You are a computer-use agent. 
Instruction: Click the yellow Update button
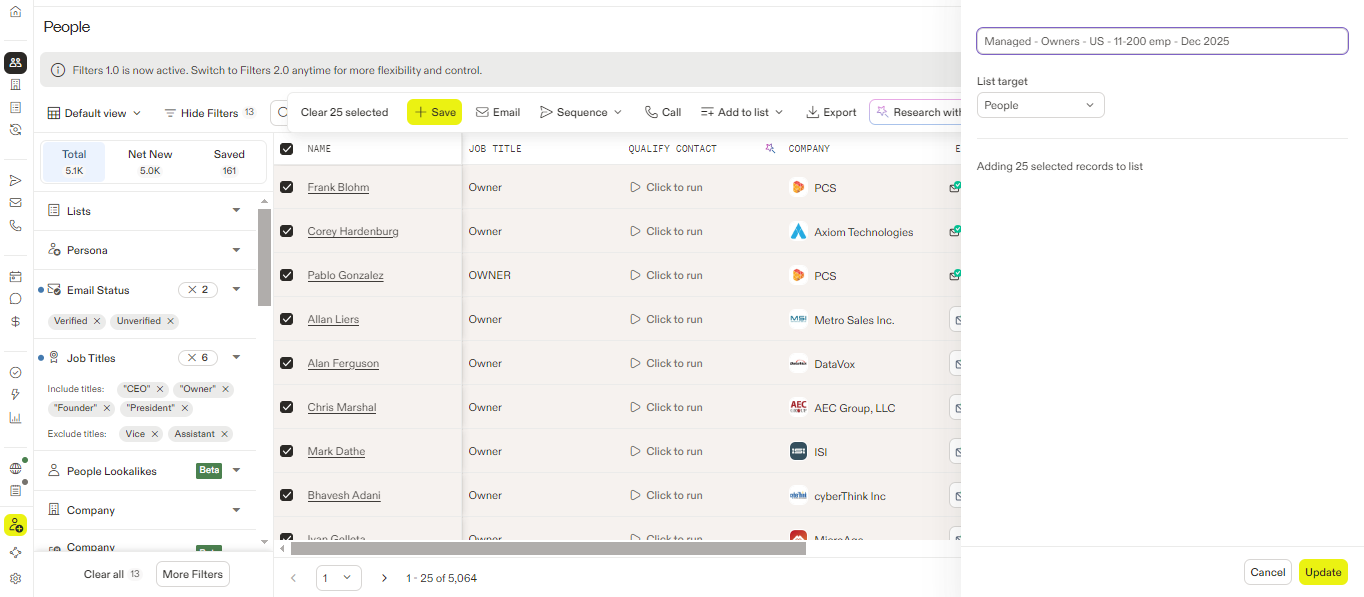pyautogui.click(x=1322, y=572)
